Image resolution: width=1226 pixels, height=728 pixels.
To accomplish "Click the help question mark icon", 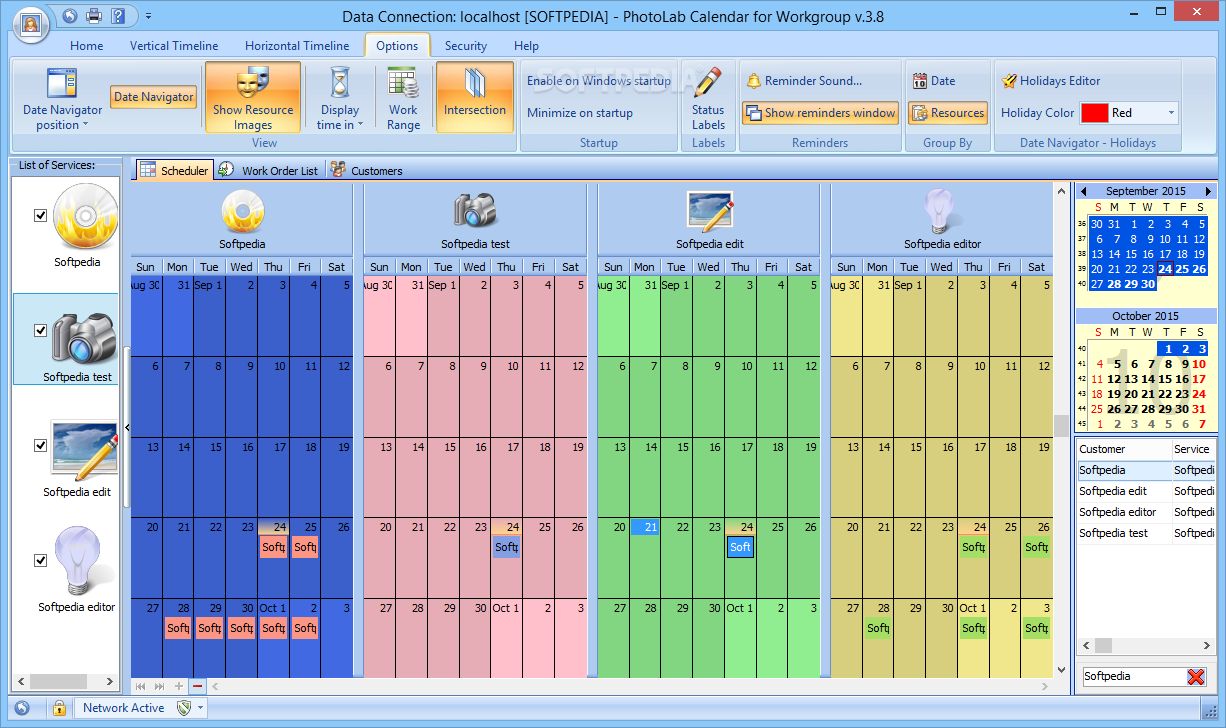I will coord(119,16).
